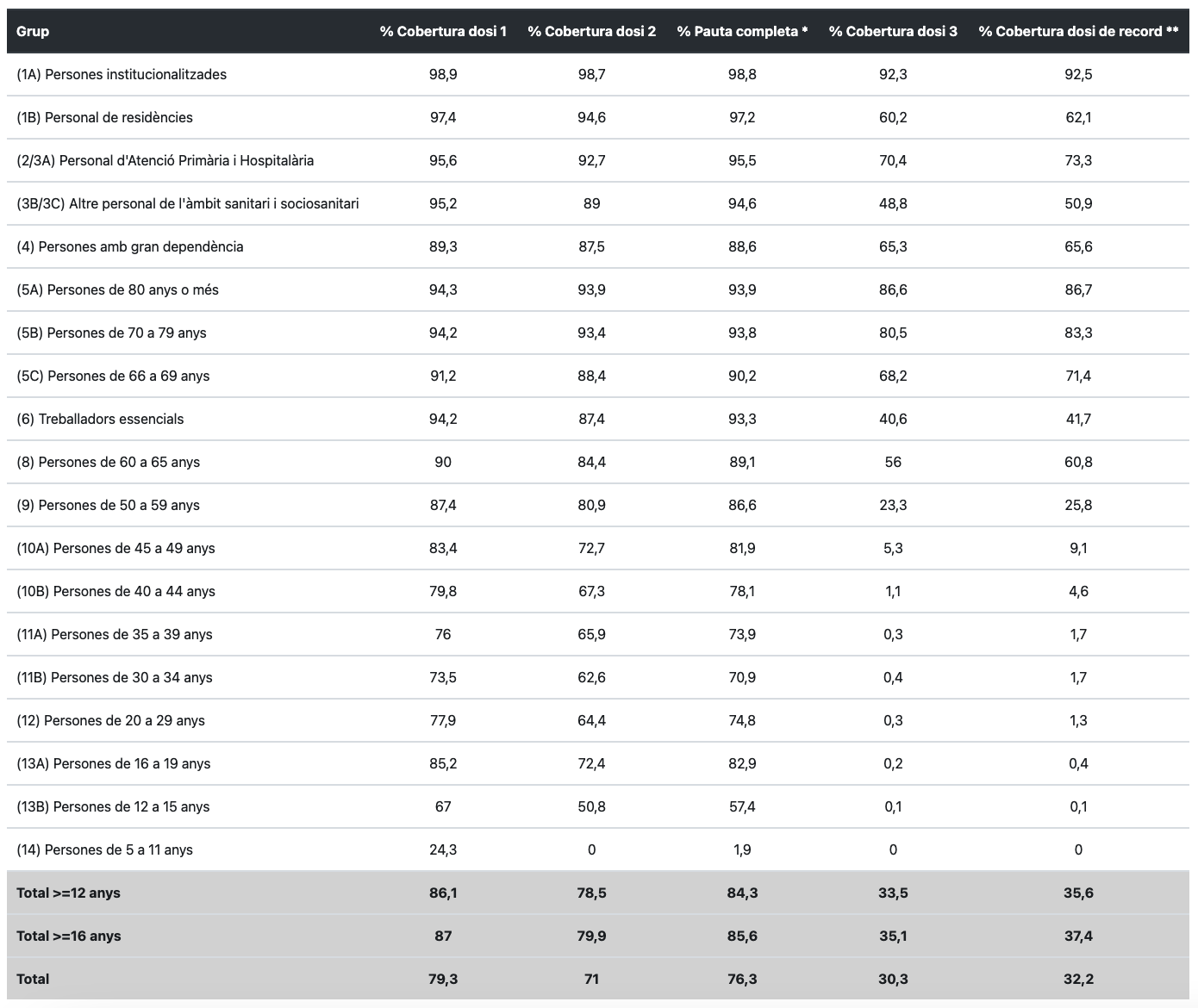Click the Total >=16 anys row label
Viewport: 1198px width, 1008px height.
(x=68, y=936)
